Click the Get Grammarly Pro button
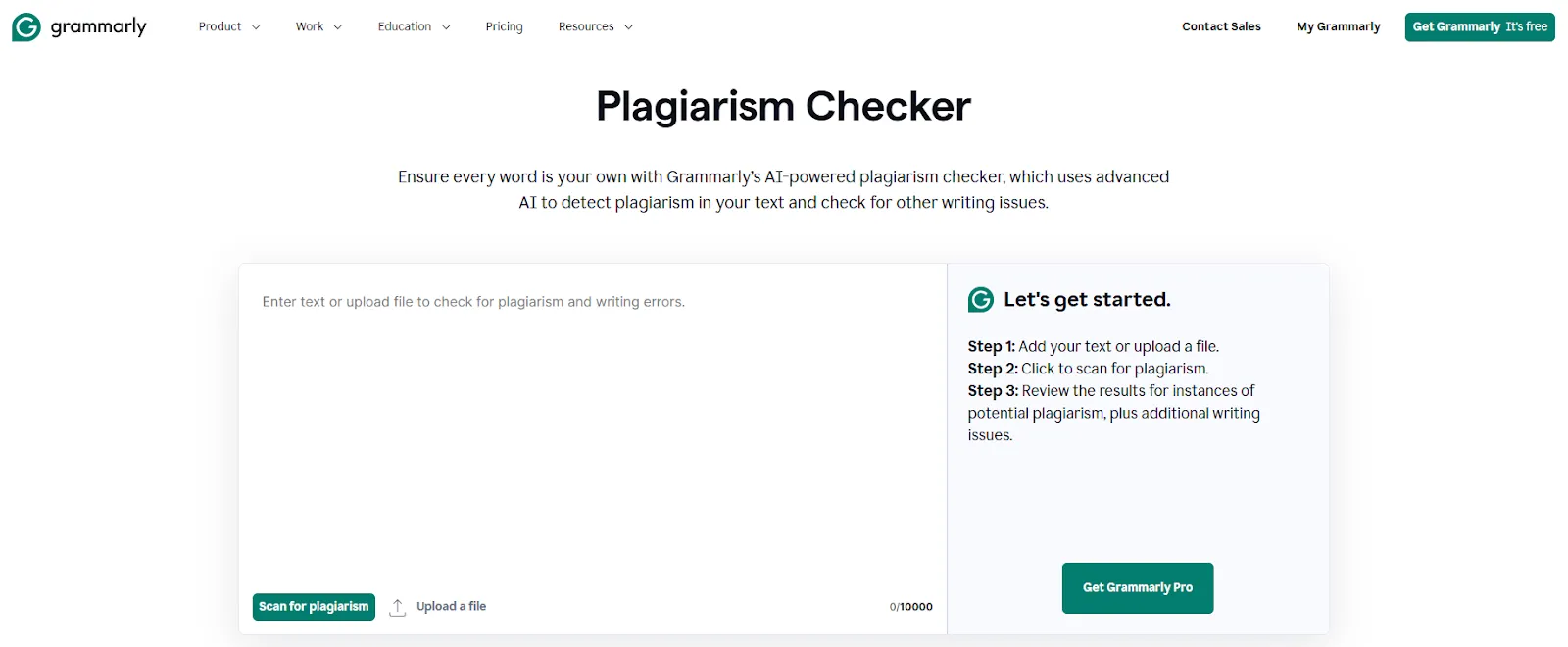Viewport: 1568px width, 647px height. click(1138, 588)
